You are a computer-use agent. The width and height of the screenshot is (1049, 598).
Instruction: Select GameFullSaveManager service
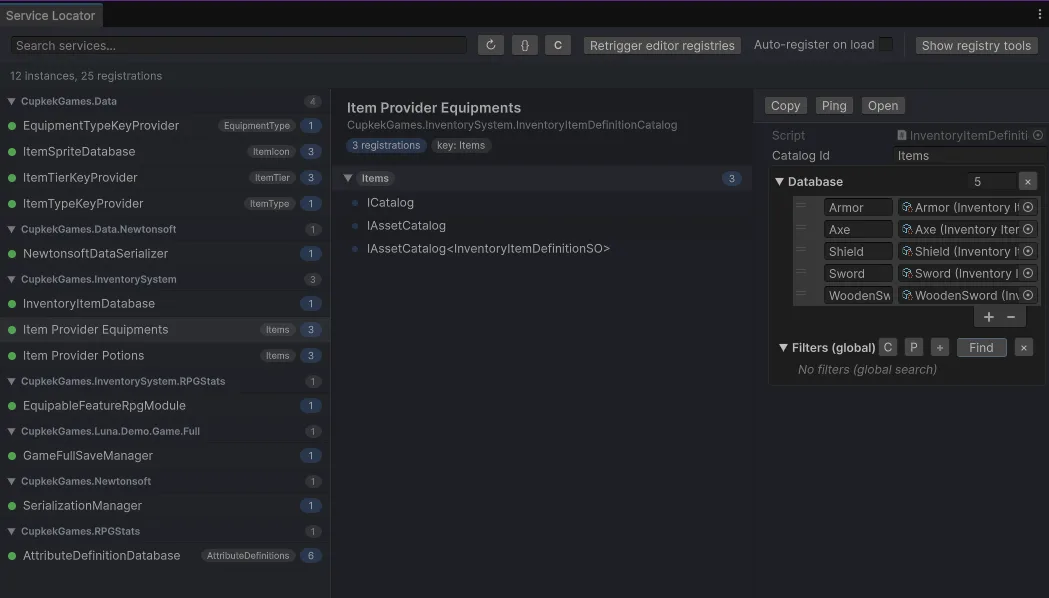coord(165,456)
